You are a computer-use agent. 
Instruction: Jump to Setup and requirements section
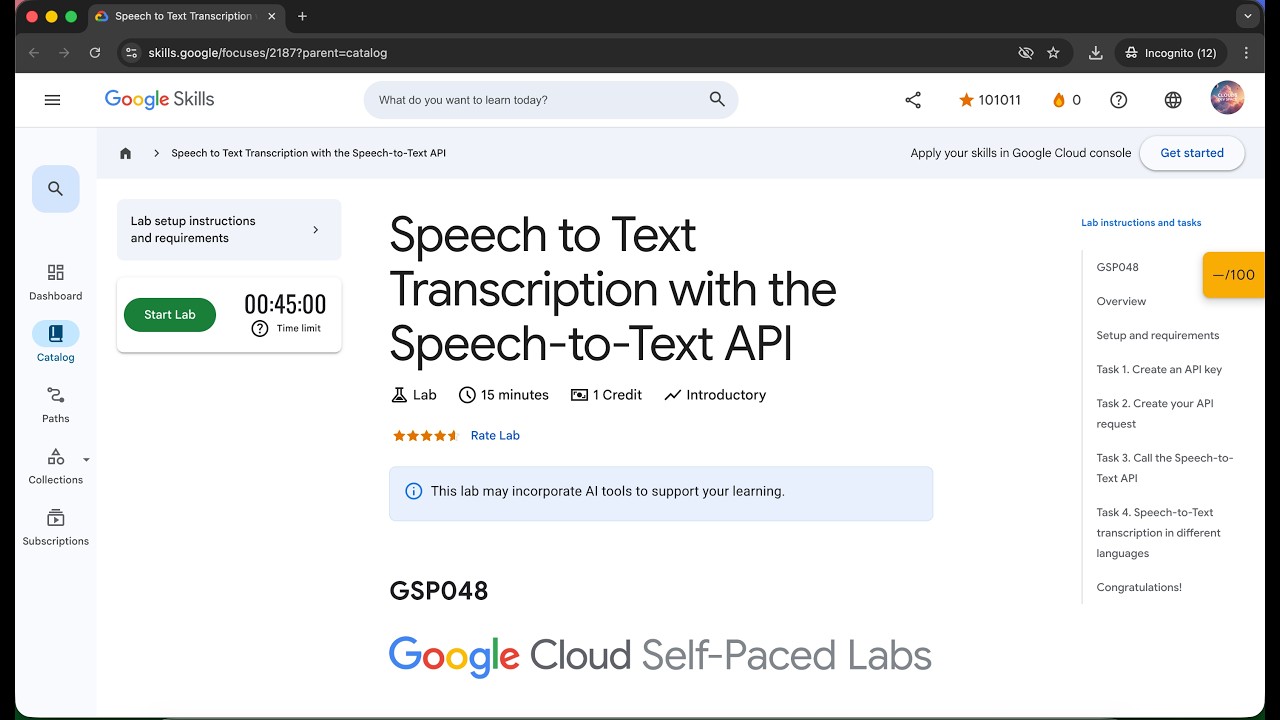[x=1158, y=335]
